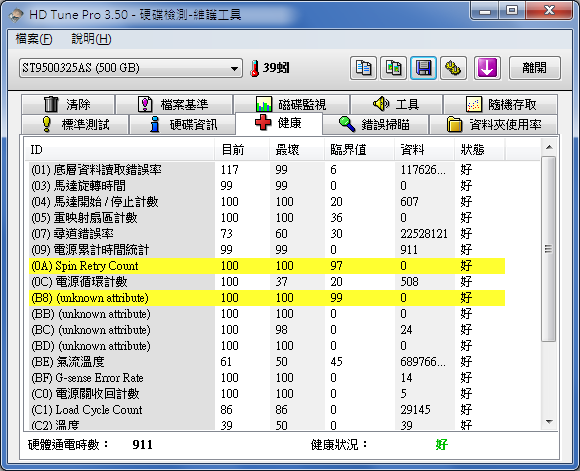Switch to the 工具 tab
Image resolution: width=580 pixels, height=471 pixels.
[396, 104]
